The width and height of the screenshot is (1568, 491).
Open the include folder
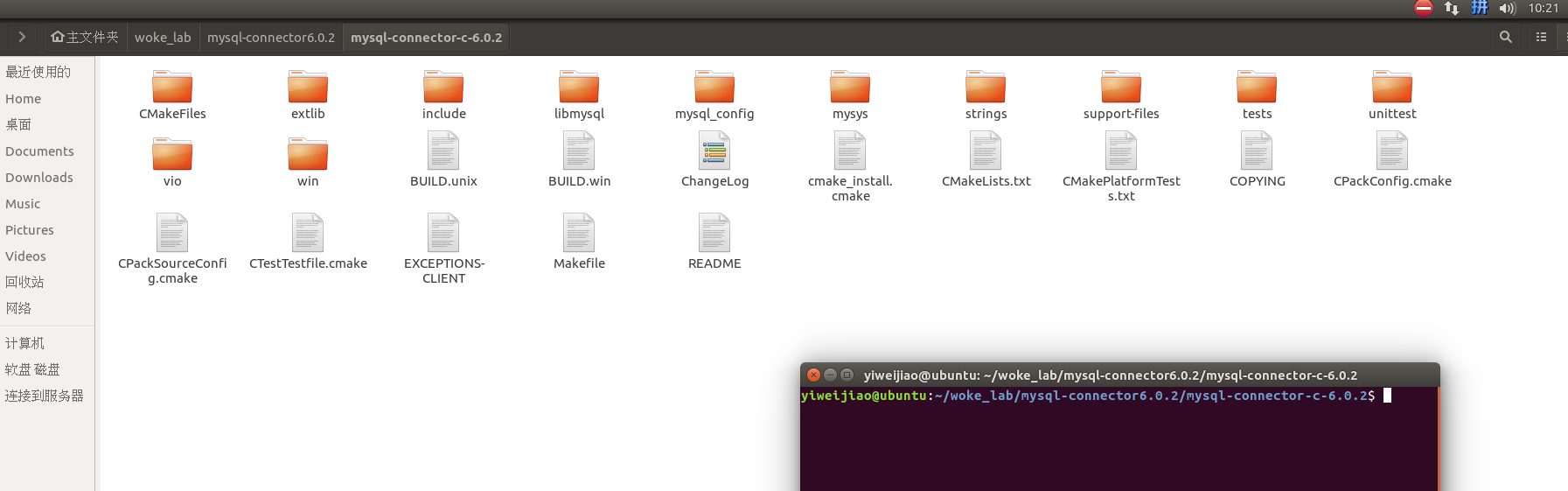pos(443,87)
